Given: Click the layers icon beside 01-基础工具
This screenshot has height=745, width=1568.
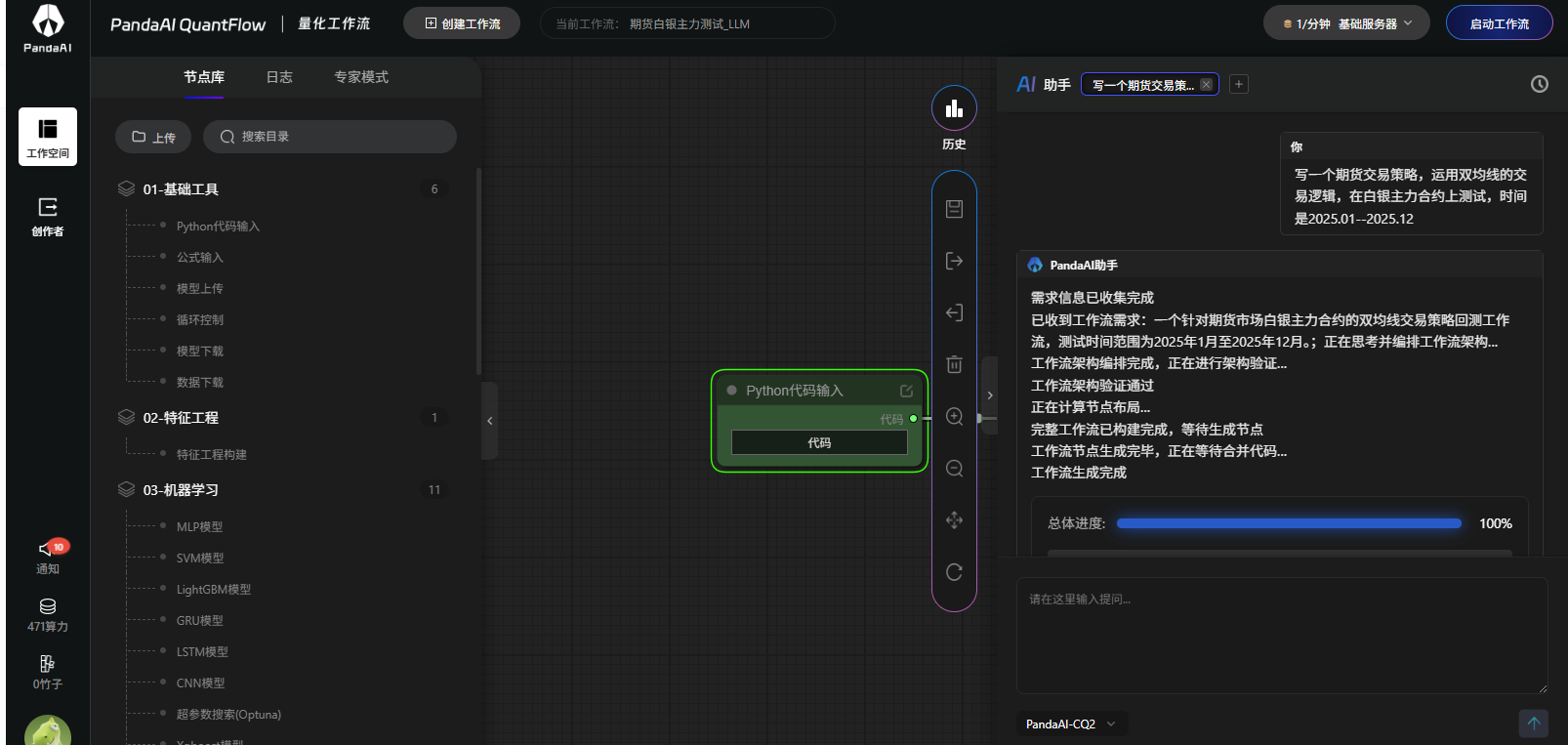Looking at the screenshot, I should [126, 188].
